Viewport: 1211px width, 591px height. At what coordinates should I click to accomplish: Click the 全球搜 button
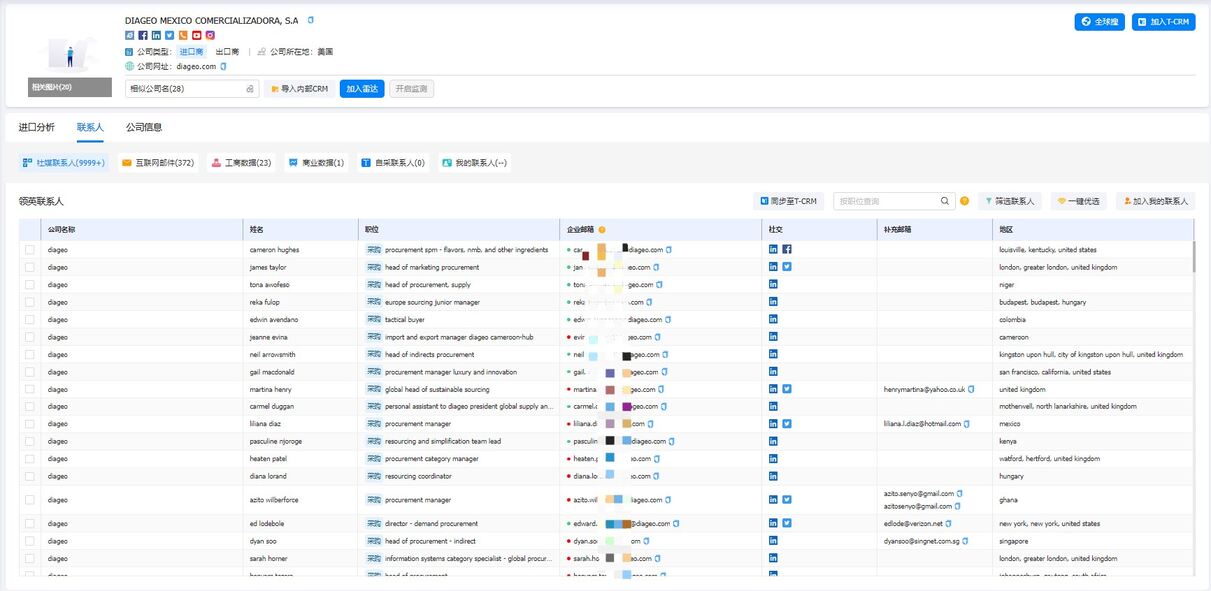1100,22
